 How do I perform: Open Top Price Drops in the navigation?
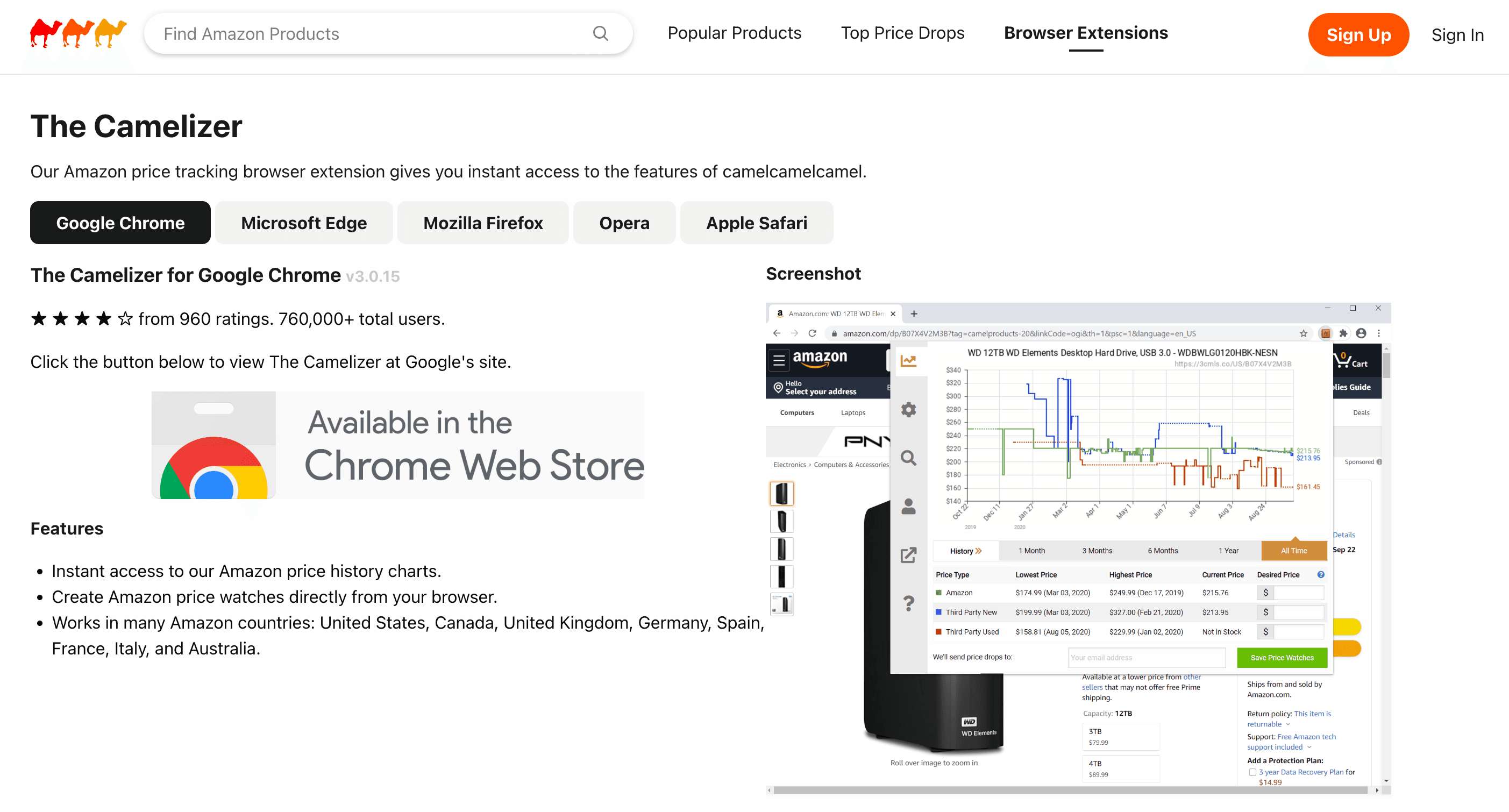coord(902,33)
